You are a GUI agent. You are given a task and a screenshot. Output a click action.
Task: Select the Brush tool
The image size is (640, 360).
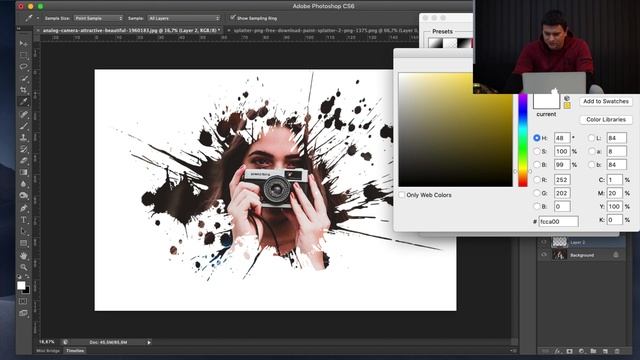(23, 126)
